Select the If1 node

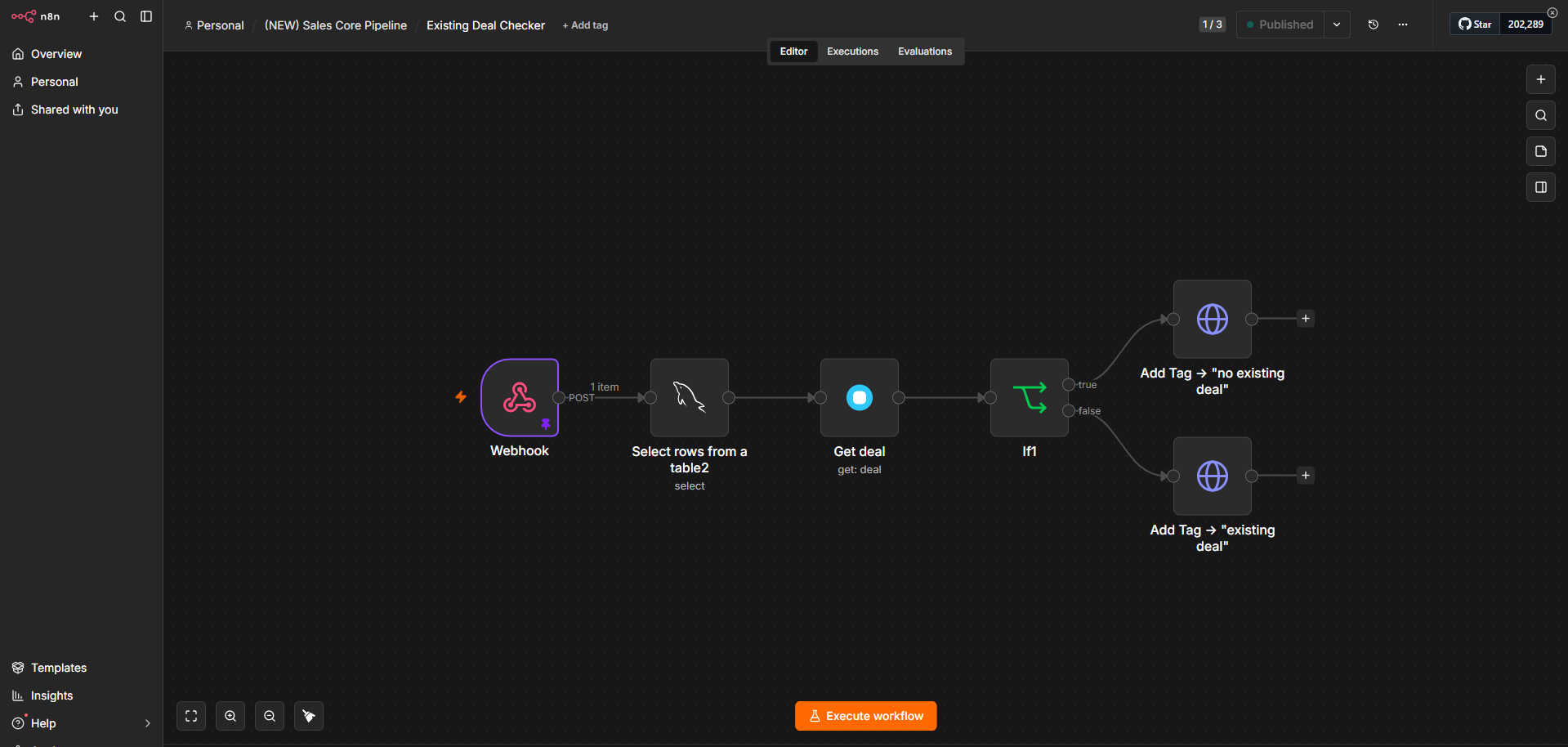pyautogui.click(x=1030, y=397)
